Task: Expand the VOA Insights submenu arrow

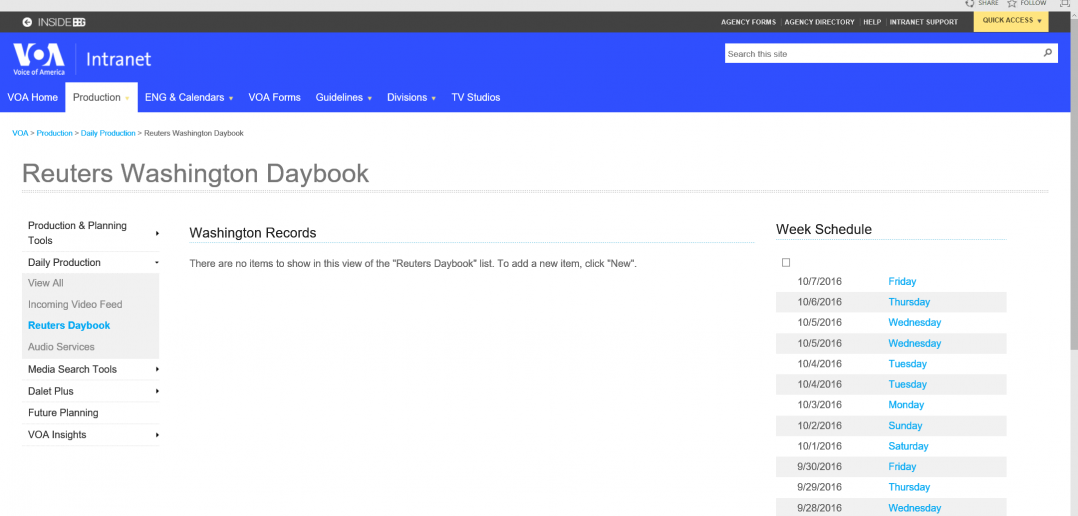Action: (x=157, y=435)
